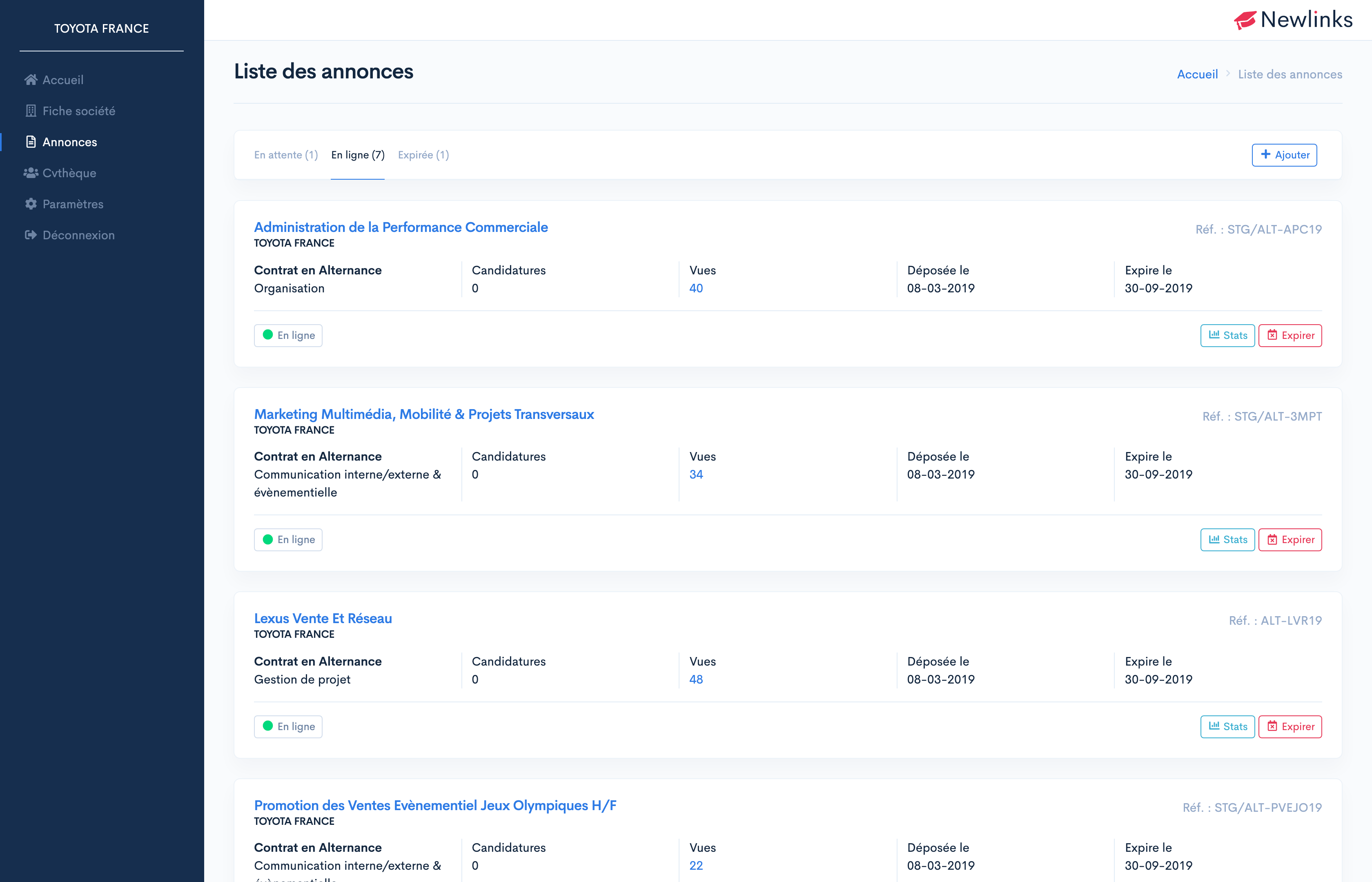Click the Fiche société building icon
Image resolution: width=1372 pixels, height=882 pixels.
[x=31, y=111]
